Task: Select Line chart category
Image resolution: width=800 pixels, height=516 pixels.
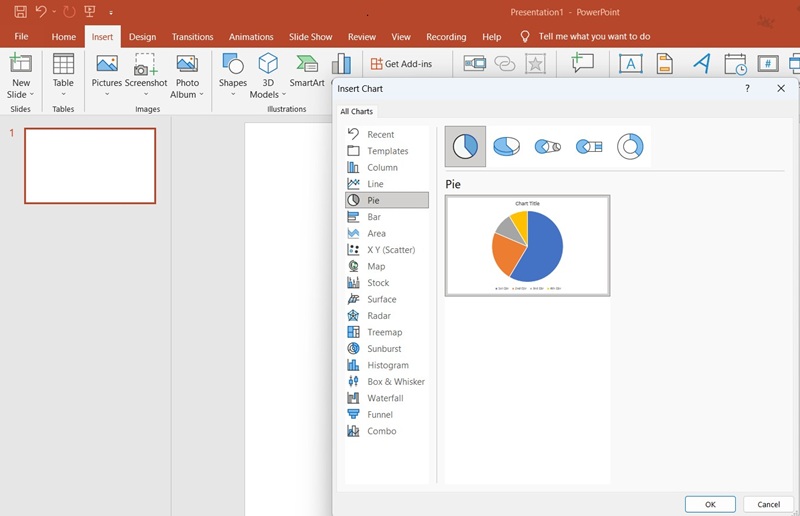Action: coord(387,184)
